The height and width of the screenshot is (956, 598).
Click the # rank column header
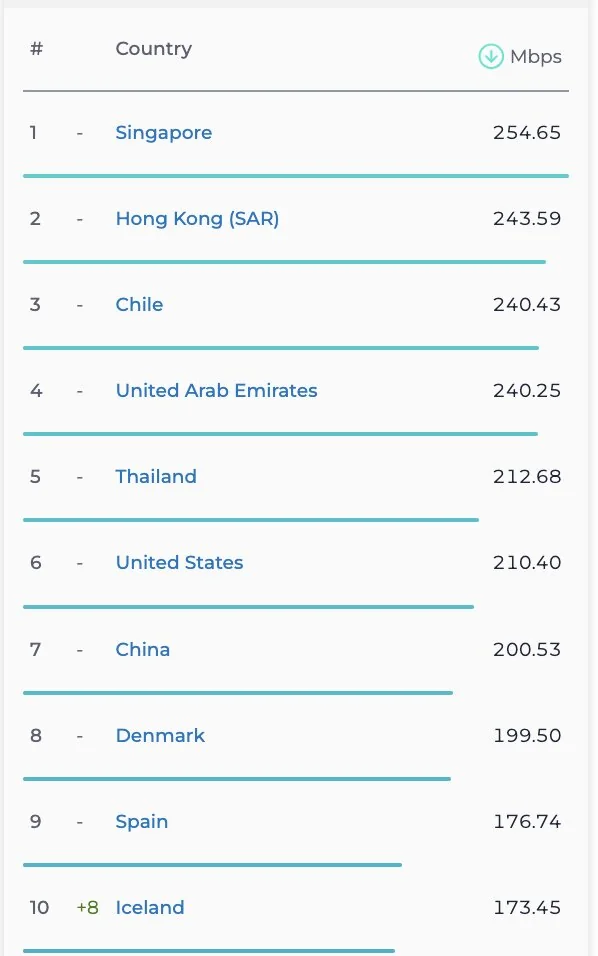tap(36, 48)
